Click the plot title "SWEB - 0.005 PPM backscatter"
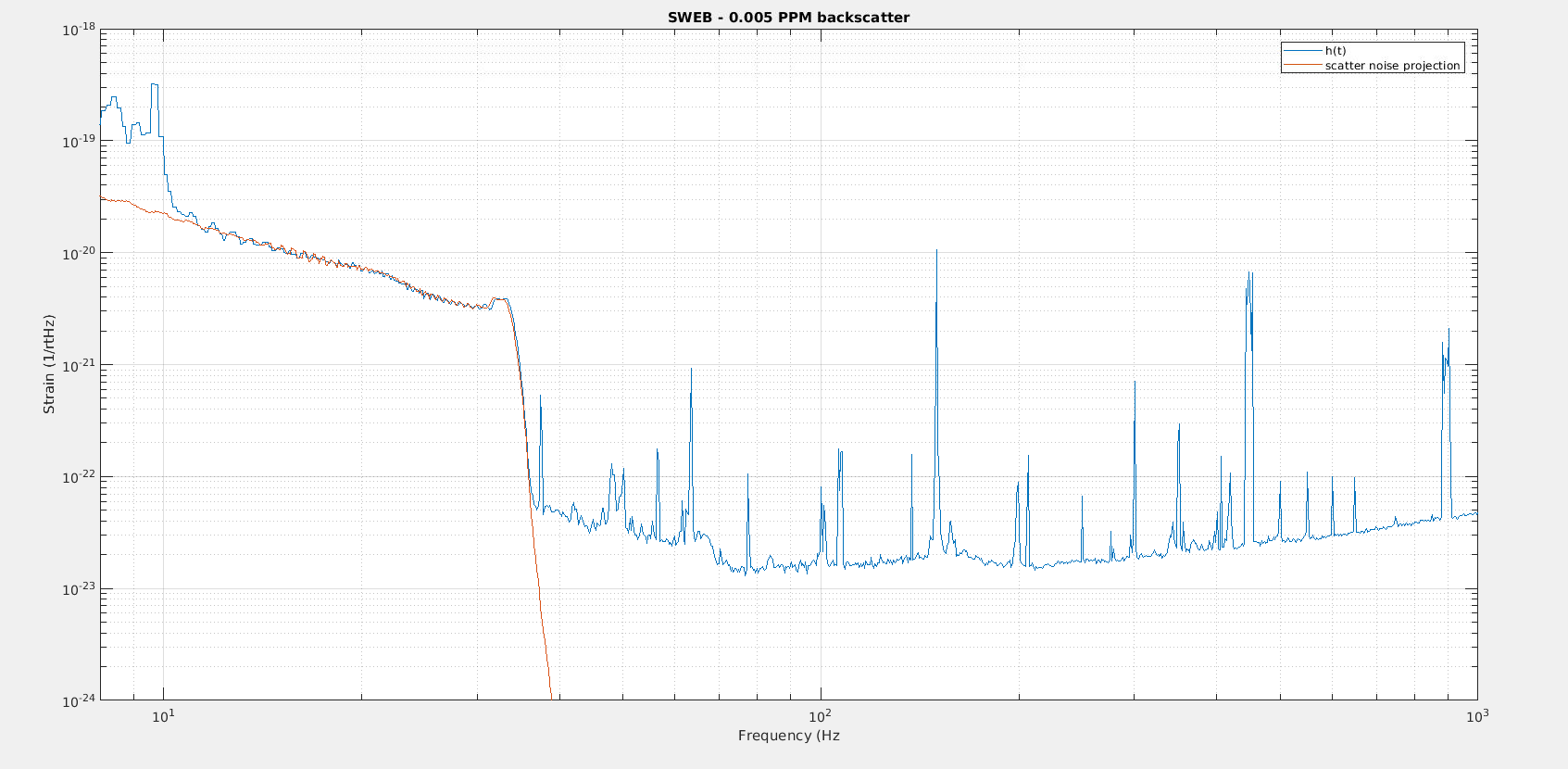Viewport: 1568px width, 769px height. click(788, 18)
